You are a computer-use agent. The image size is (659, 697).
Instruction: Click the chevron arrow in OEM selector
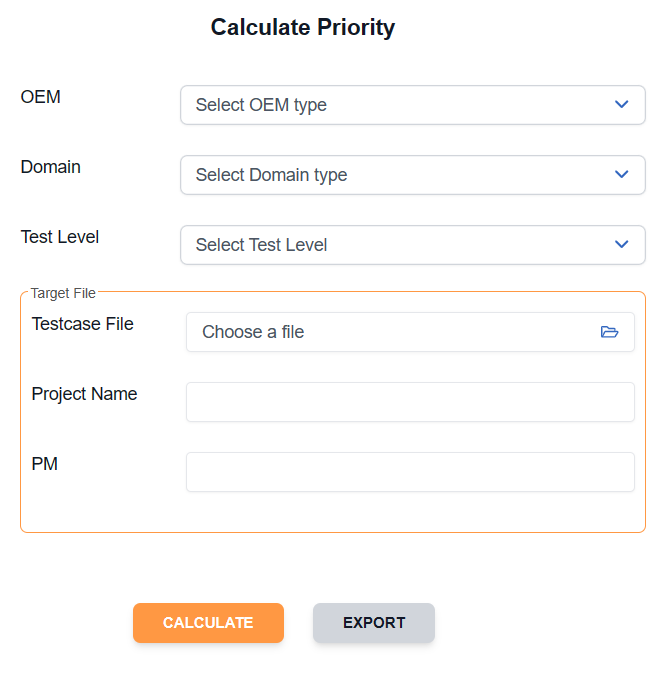621,104
